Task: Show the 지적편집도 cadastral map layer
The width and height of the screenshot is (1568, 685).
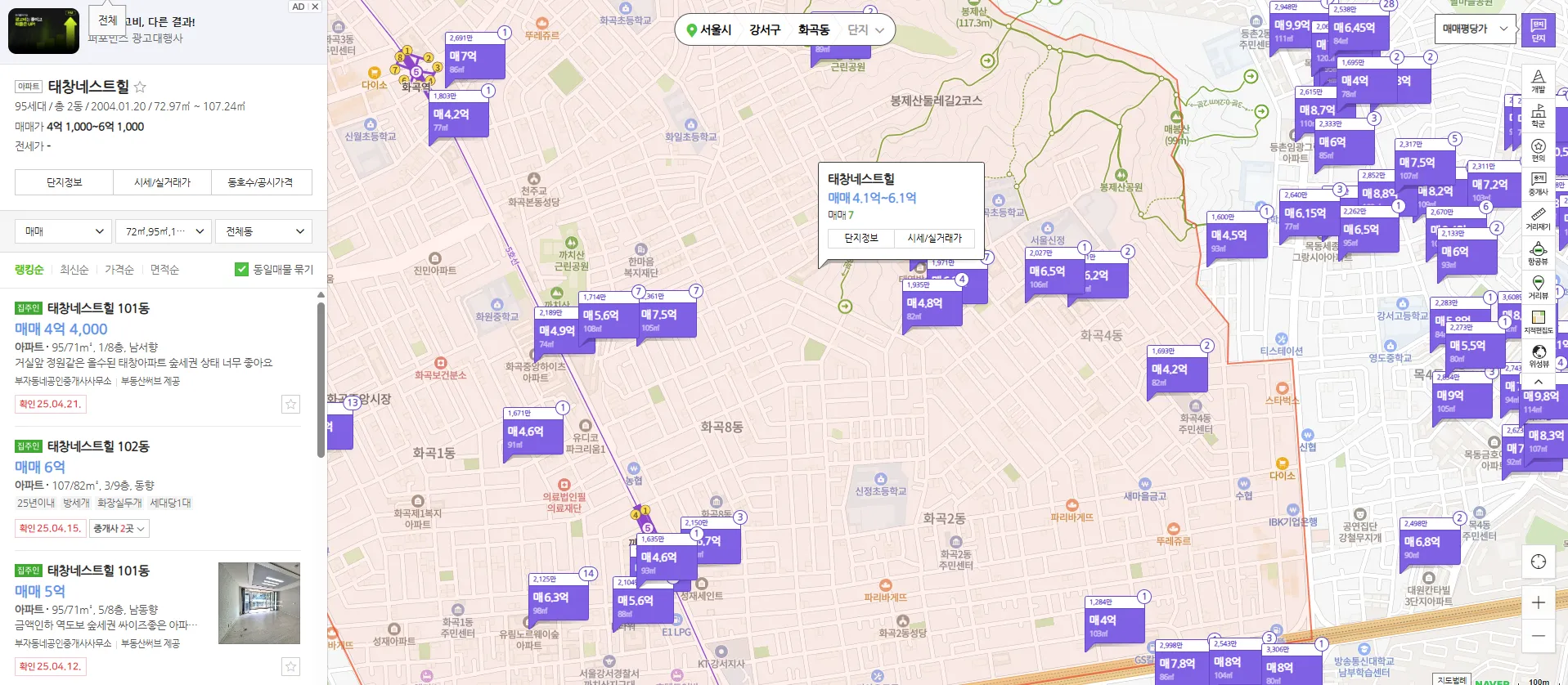Action: 1538,322
